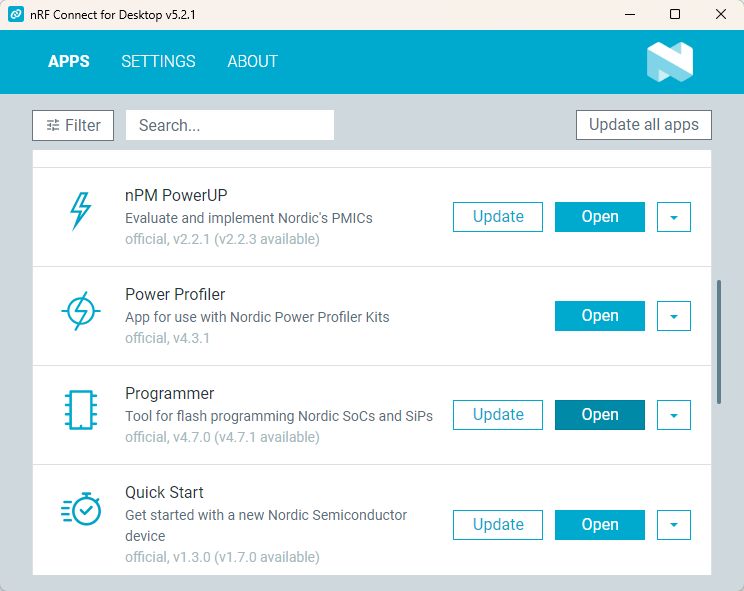Update the Quick Start app
744x591 pixels.
click(x=498, y=525)
